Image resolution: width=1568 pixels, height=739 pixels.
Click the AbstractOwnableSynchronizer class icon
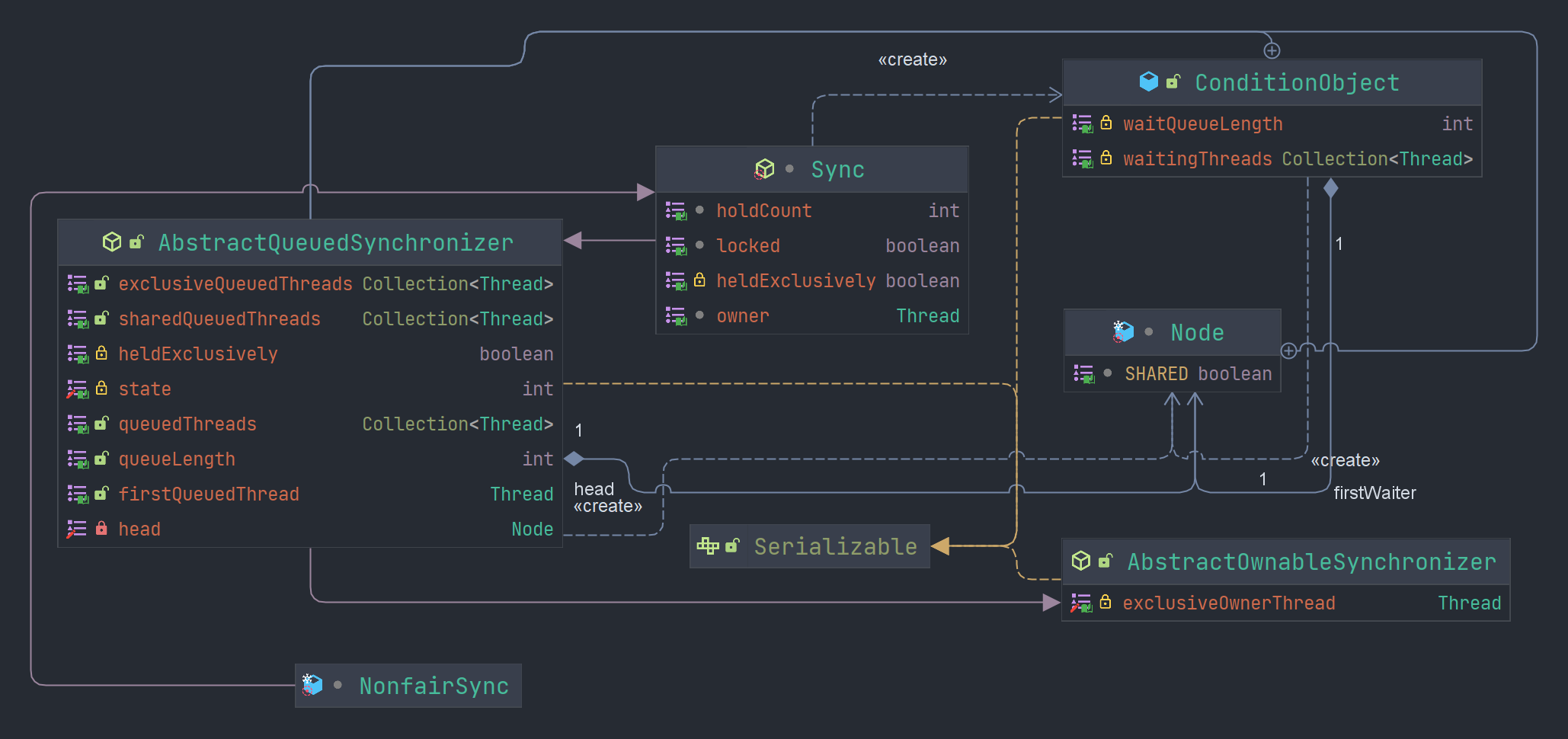1081,561
